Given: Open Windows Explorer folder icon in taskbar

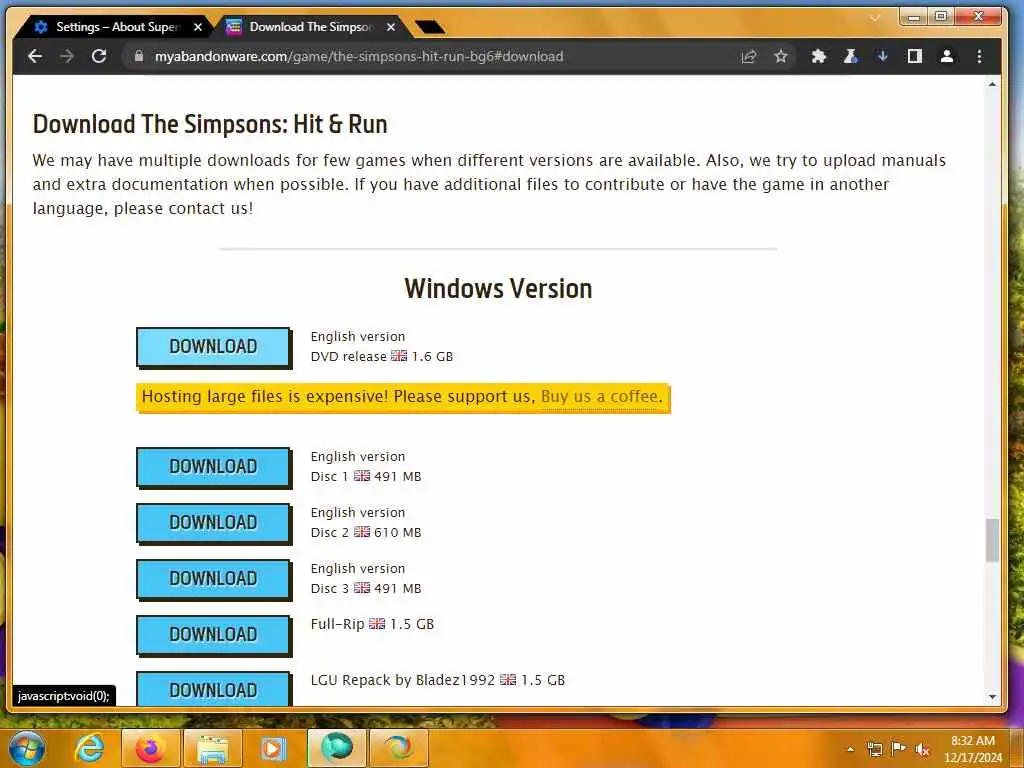Looking at the screenshot, I should [213, 748].
